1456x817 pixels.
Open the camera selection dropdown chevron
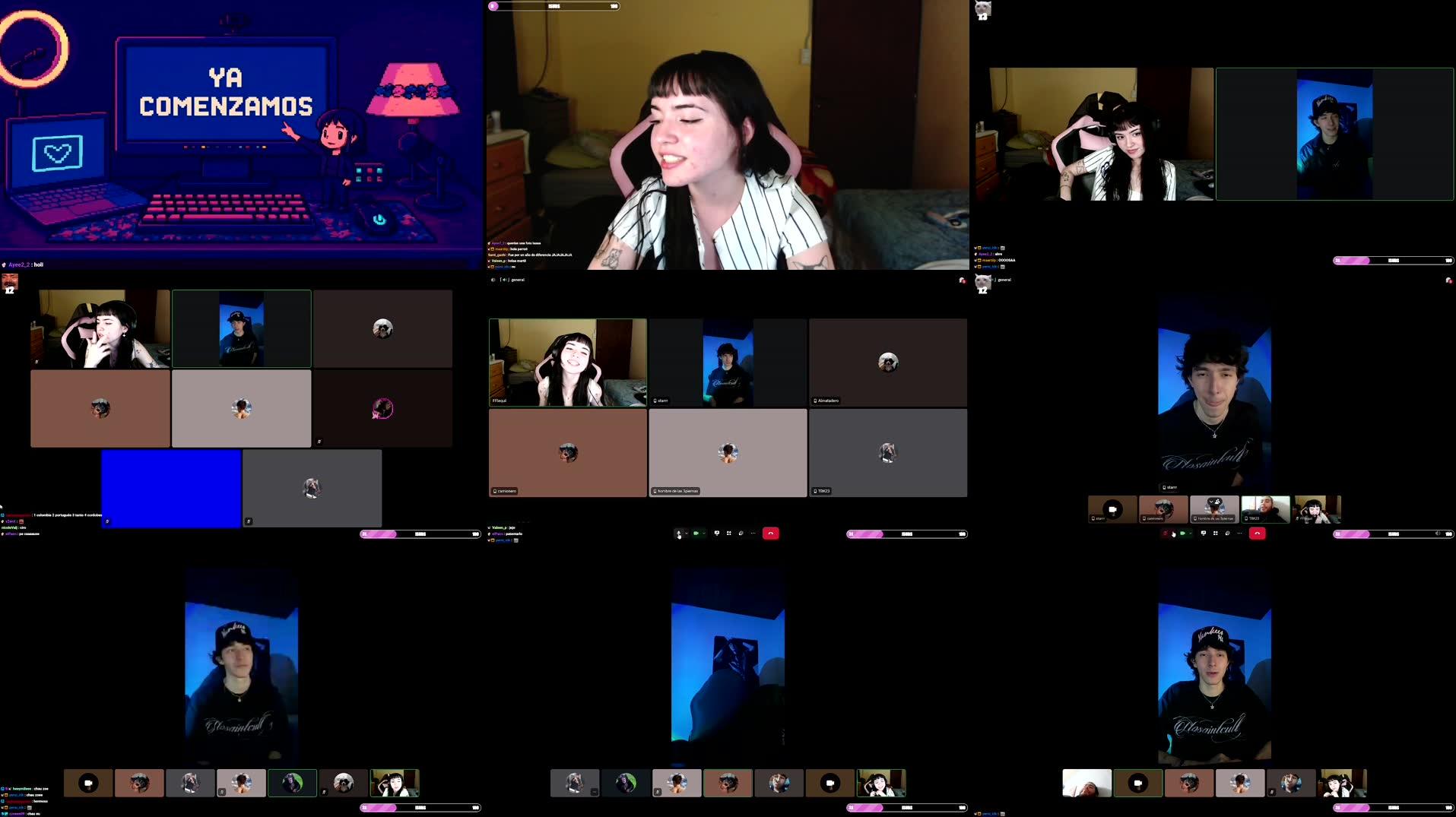click(x=703, y=533)
